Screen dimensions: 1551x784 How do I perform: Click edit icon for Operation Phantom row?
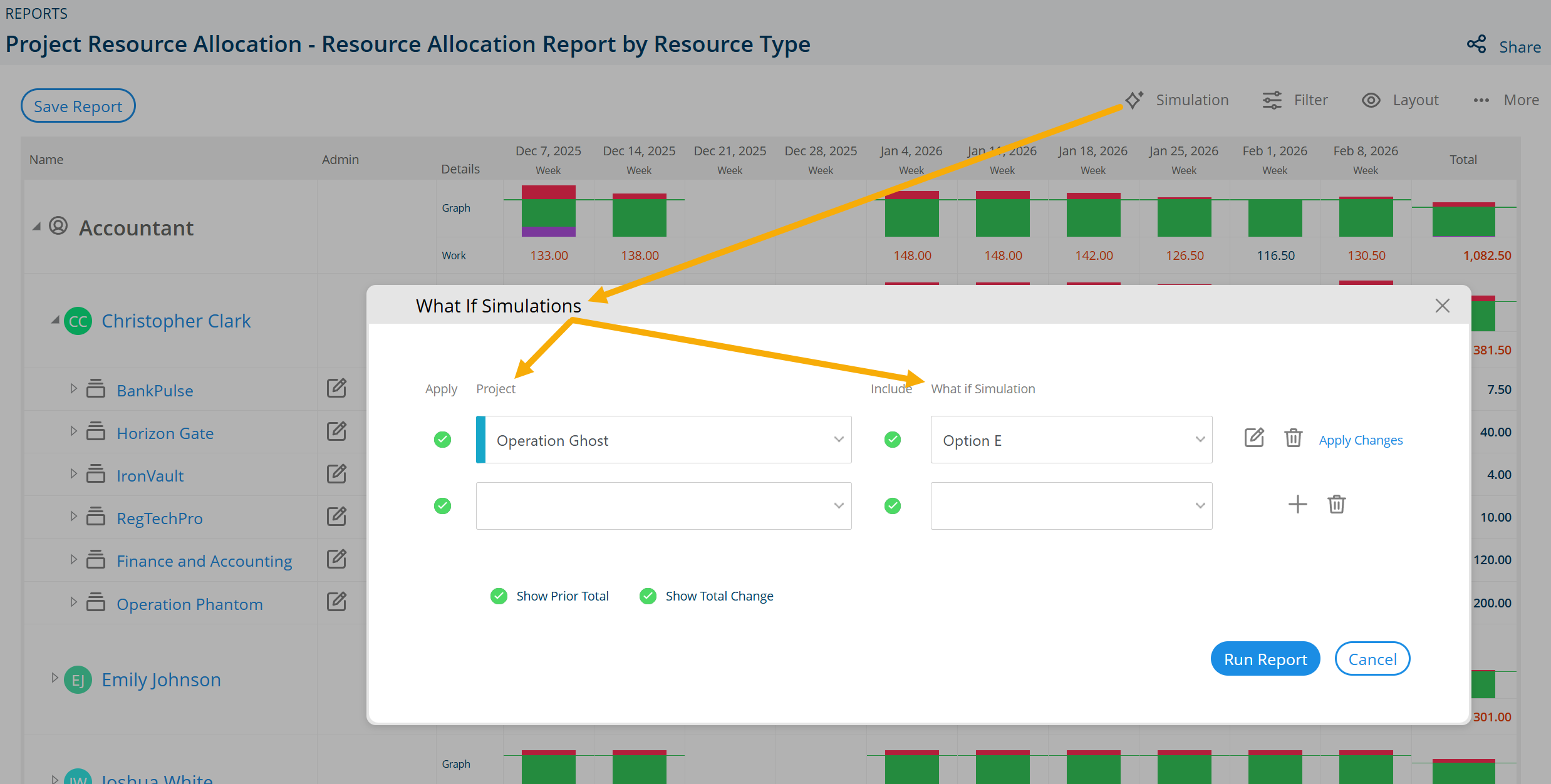tap(336, 602)
